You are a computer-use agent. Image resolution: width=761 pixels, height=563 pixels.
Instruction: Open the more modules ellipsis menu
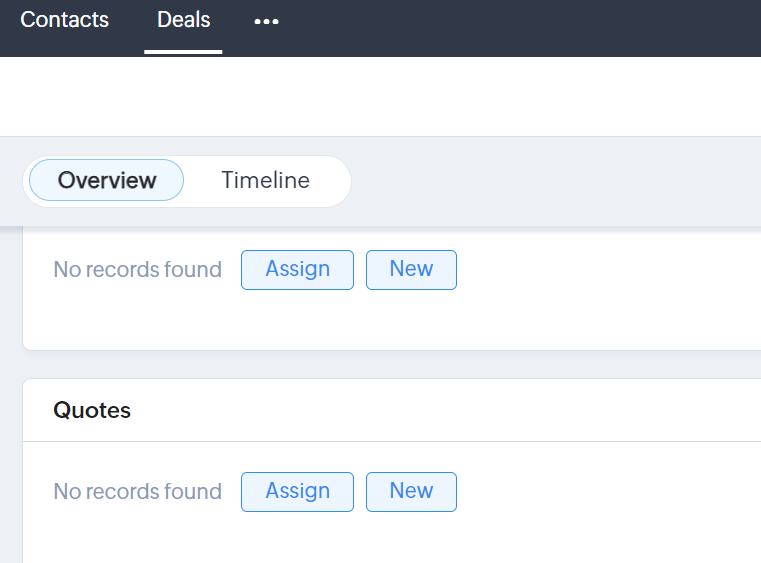pos(266,21)
